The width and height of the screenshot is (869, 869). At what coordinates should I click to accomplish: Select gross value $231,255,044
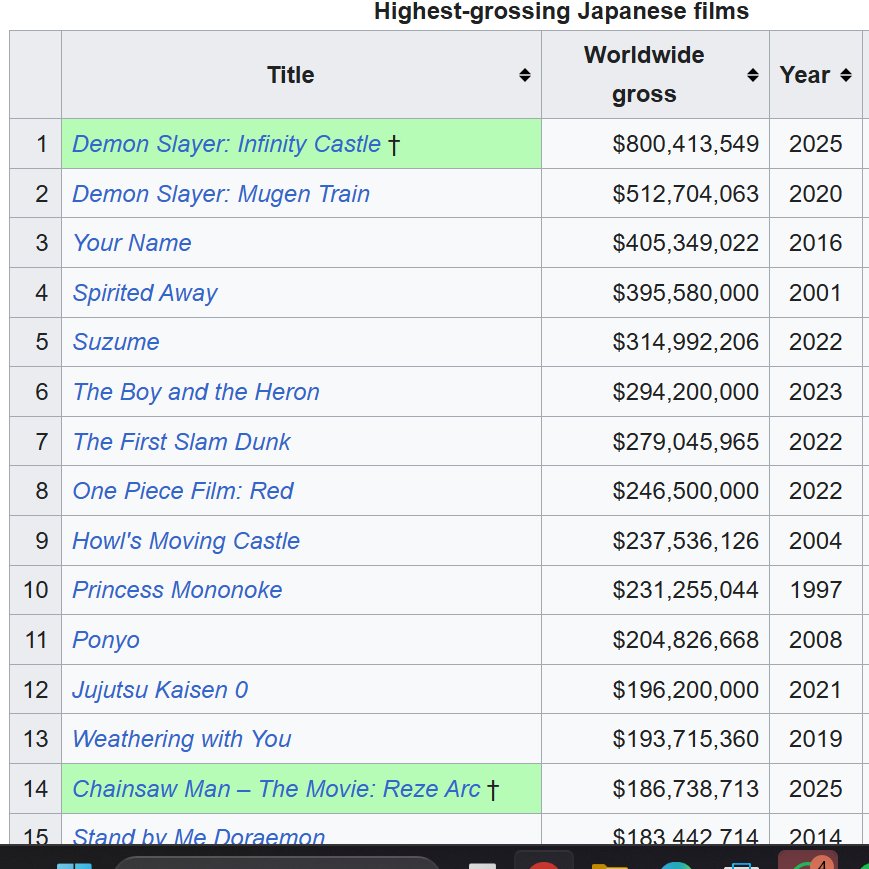[x=686, y=590]
